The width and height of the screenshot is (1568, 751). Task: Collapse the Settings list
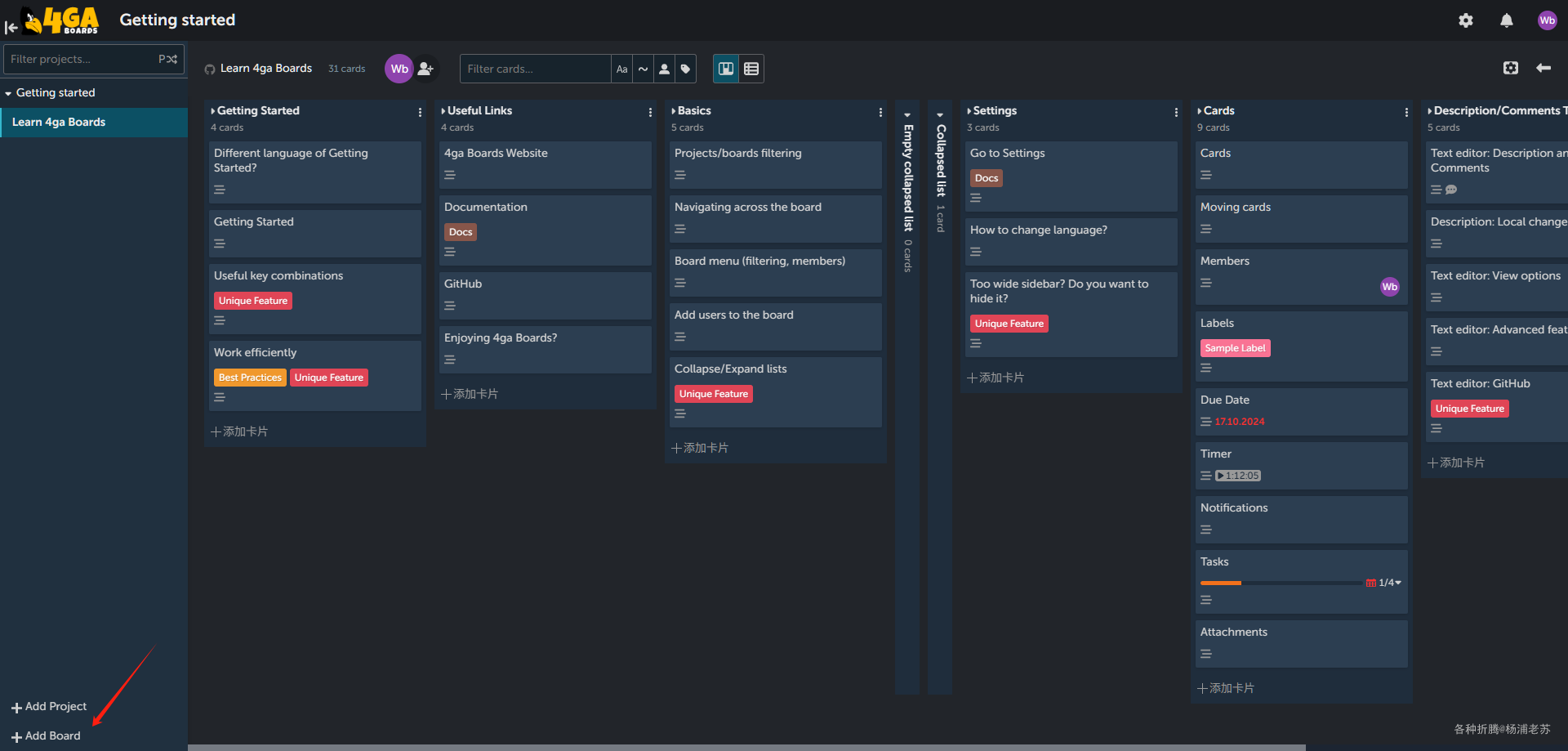coord(969,111)
